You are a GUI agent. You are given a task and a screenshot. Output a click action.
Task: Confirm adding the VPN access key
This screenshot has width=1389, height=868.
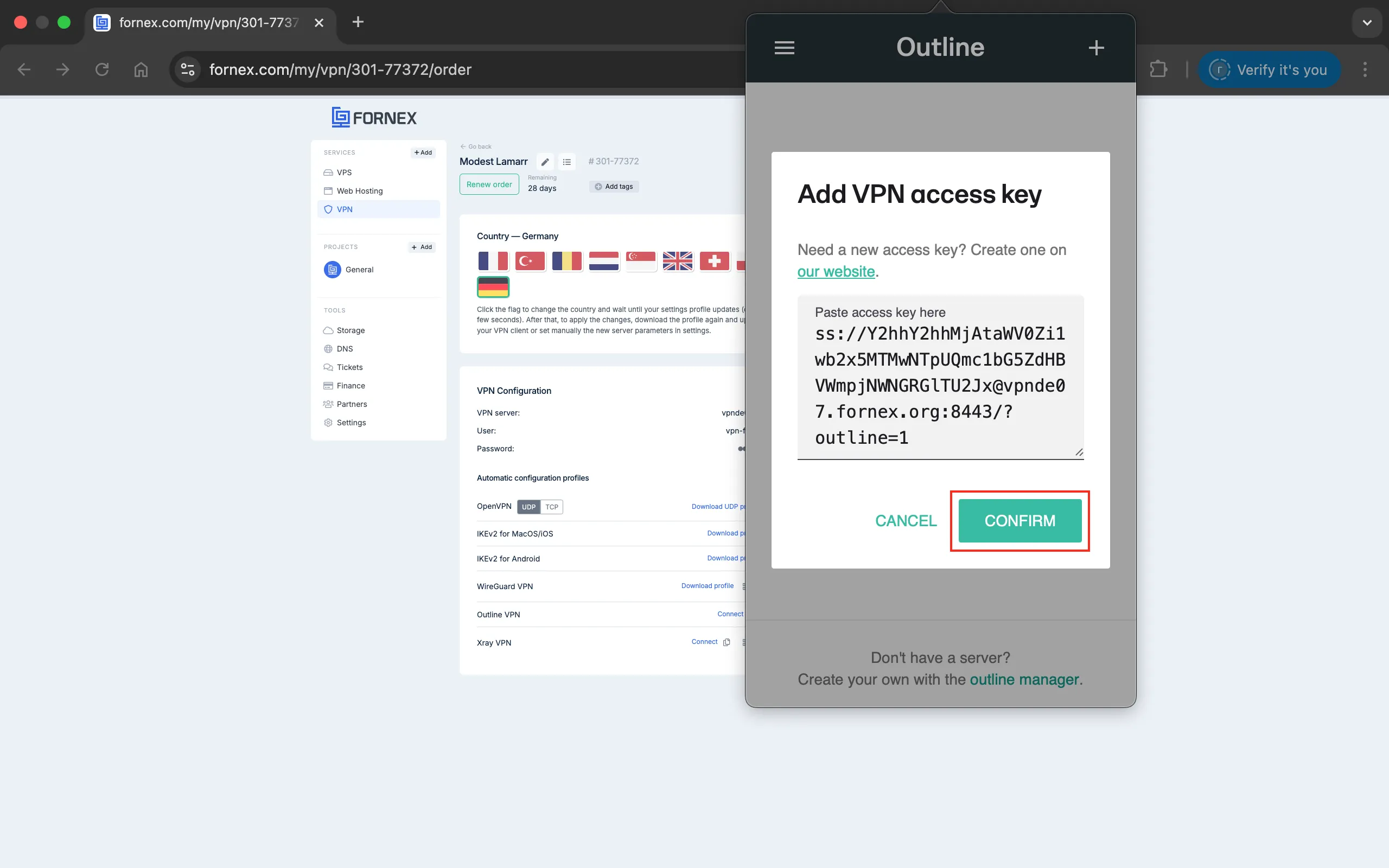click(1020, 521)
